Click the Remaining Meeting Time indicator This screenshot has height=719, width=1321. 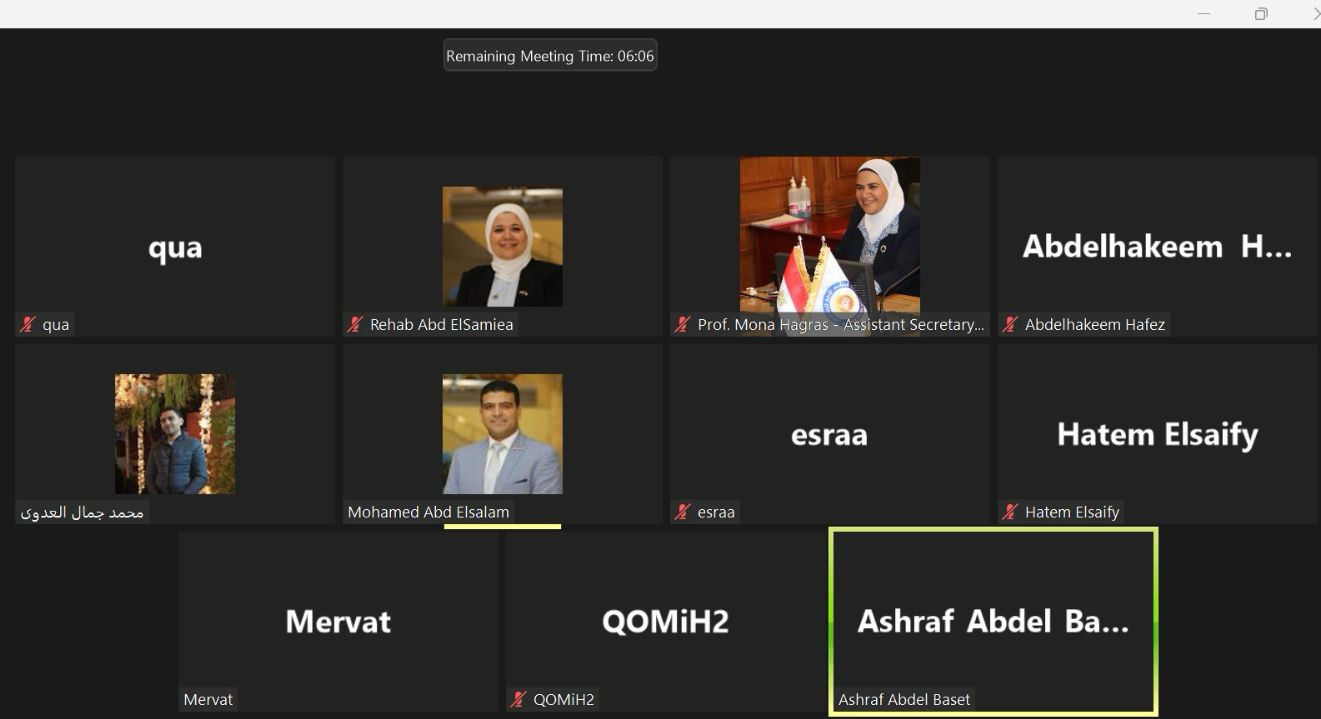pyautogui.click(x=550, y=56)
